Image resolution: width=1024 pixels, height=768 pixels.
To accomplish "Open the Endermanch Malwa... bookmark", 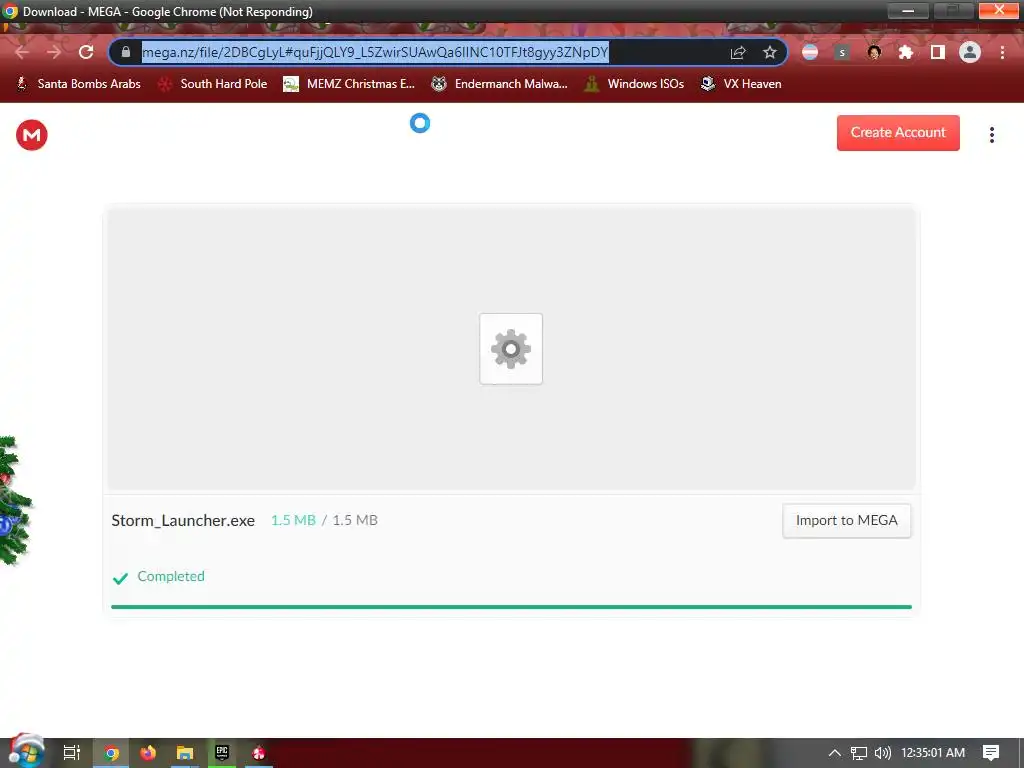I will point(500,84).
